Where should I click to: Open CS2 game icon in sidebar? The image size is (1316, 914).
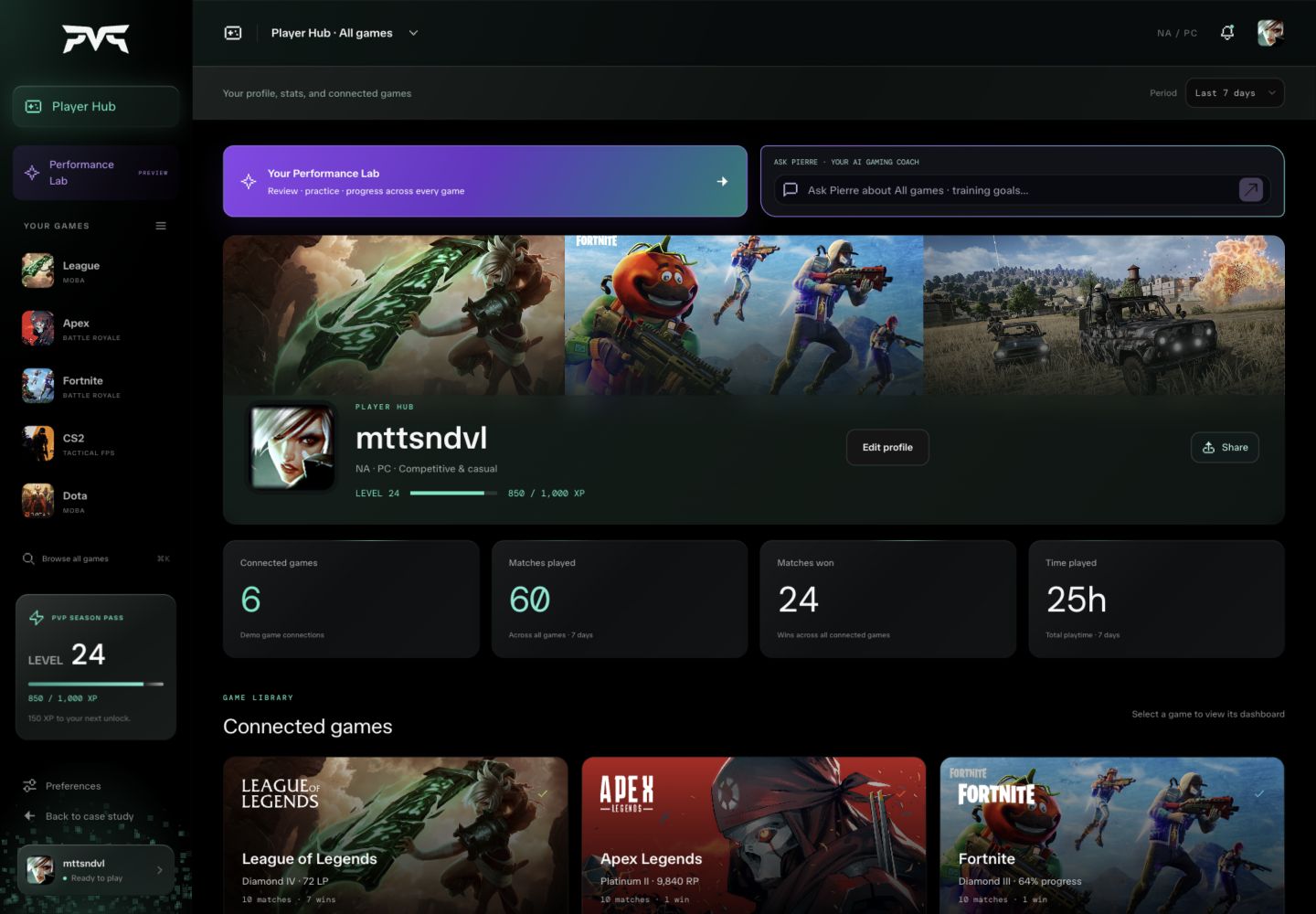(38, 443)
